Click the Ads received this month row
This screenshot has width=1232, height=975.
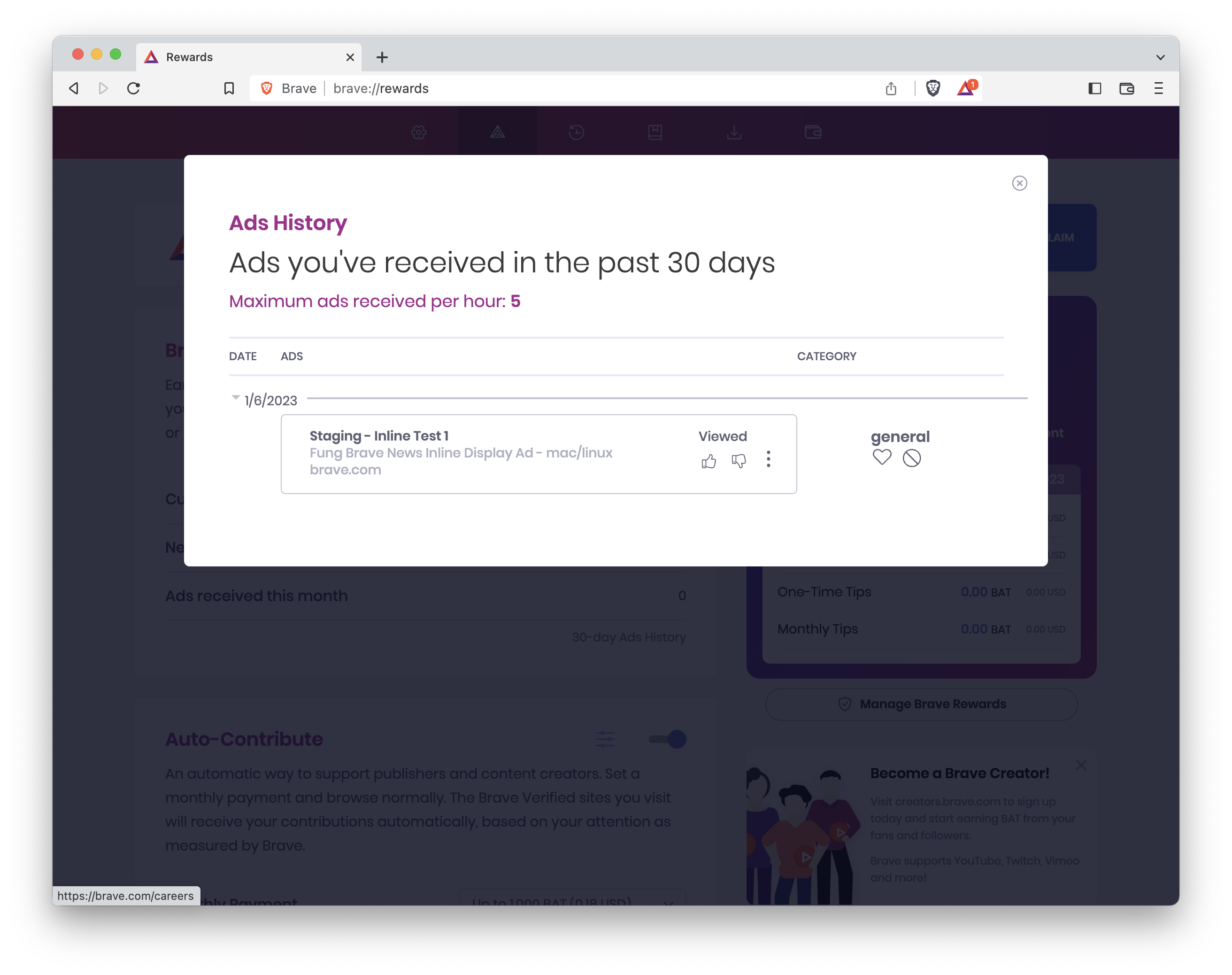[x=425, y=596]
